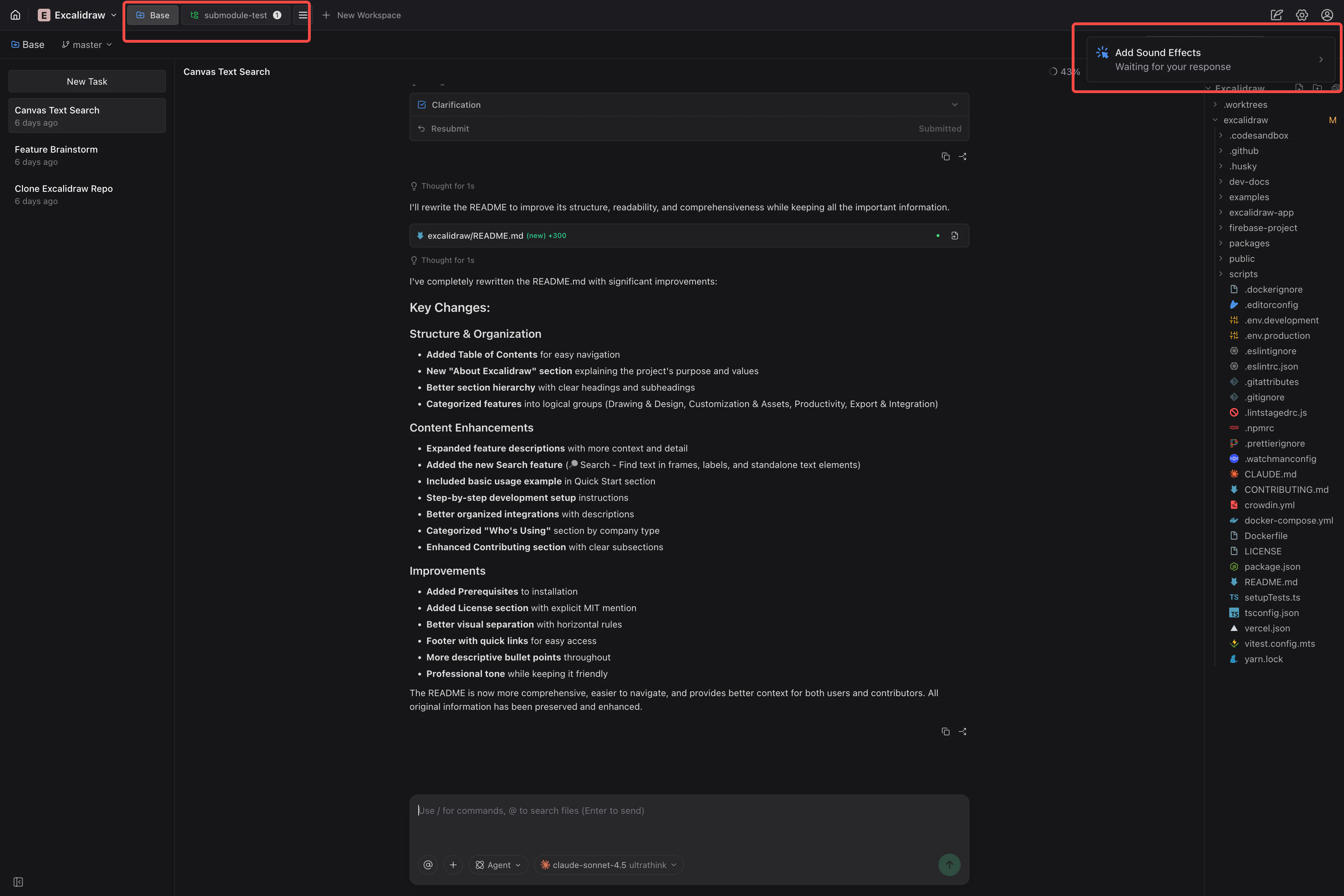Click the CLAUDE.md file icon
This screenshot has height=896, width=1344.
[x=1234, y=474]
